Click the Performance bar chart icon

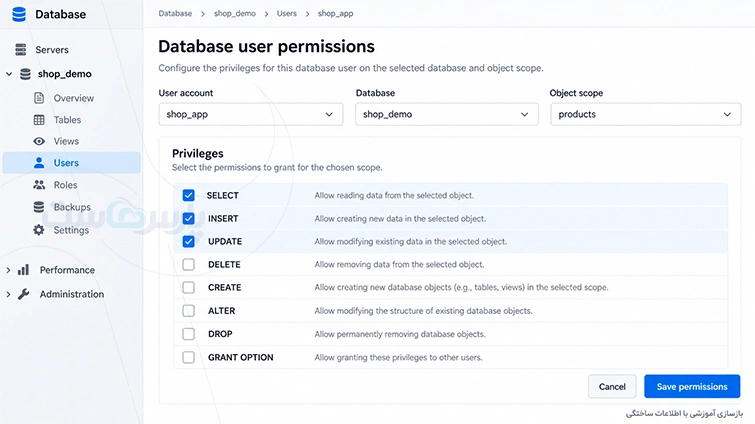[x=23, y=270]
